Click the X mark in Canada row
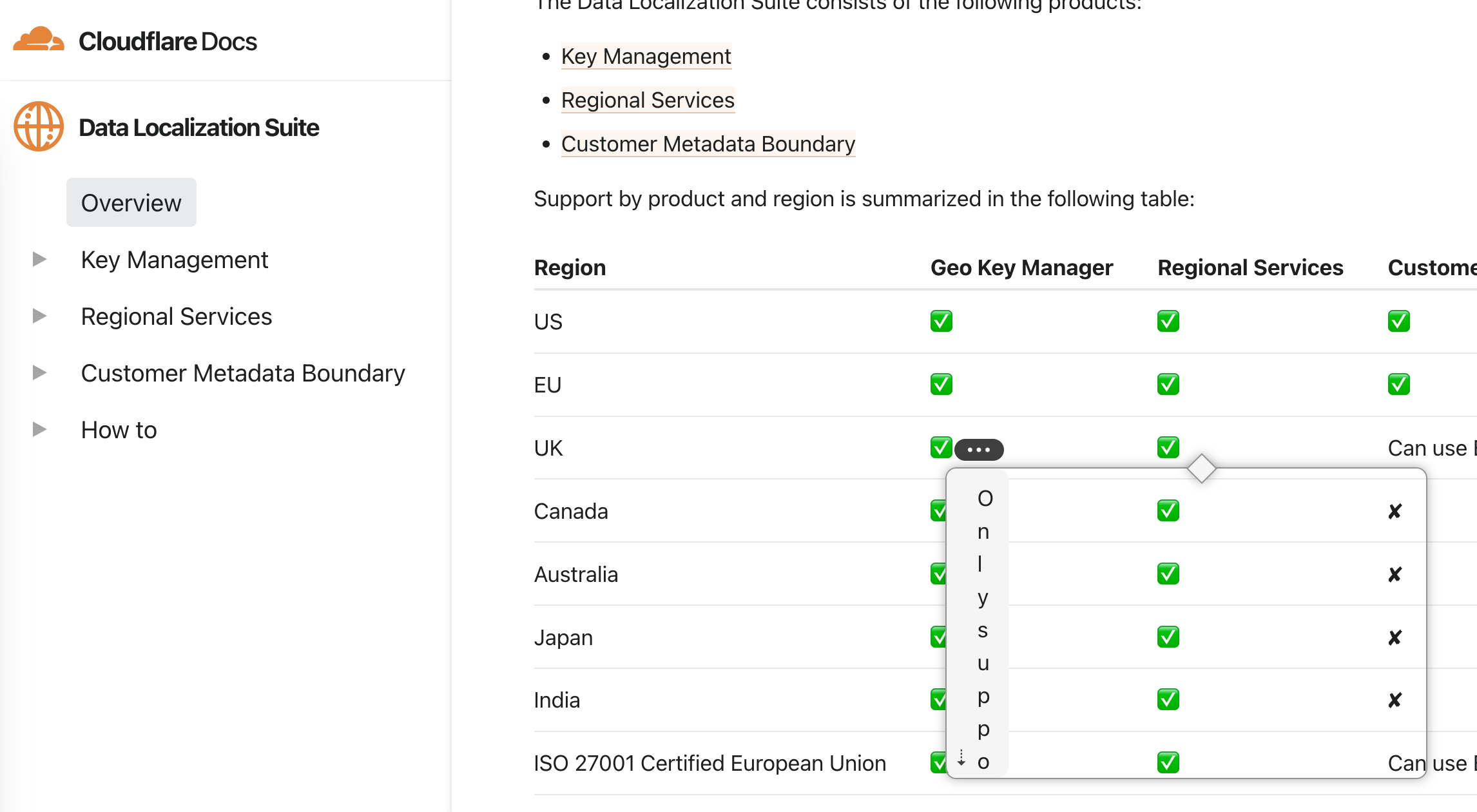The image size is (1477, 812). (x=1395, y=512)
